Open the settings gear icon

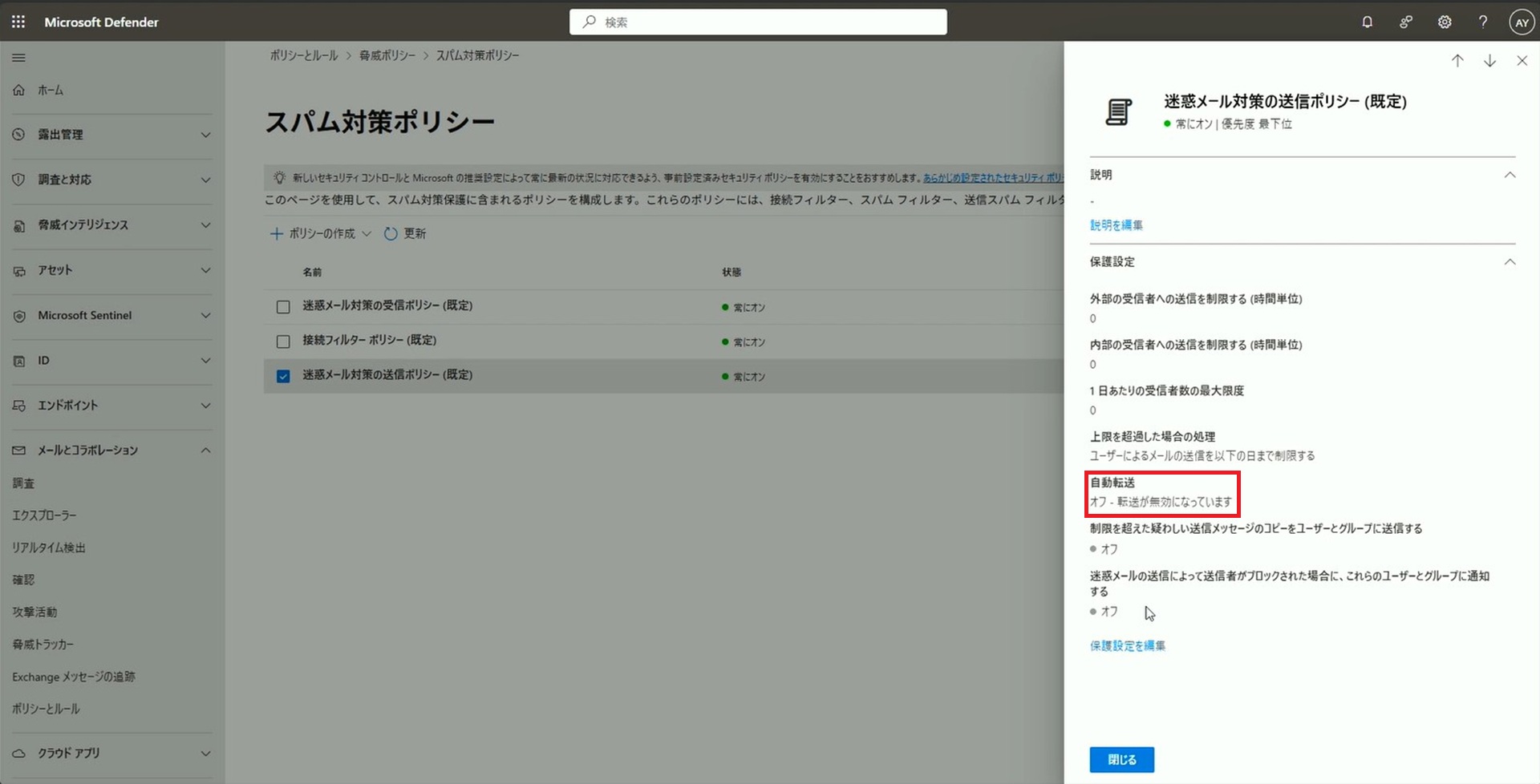point(1444,22)
